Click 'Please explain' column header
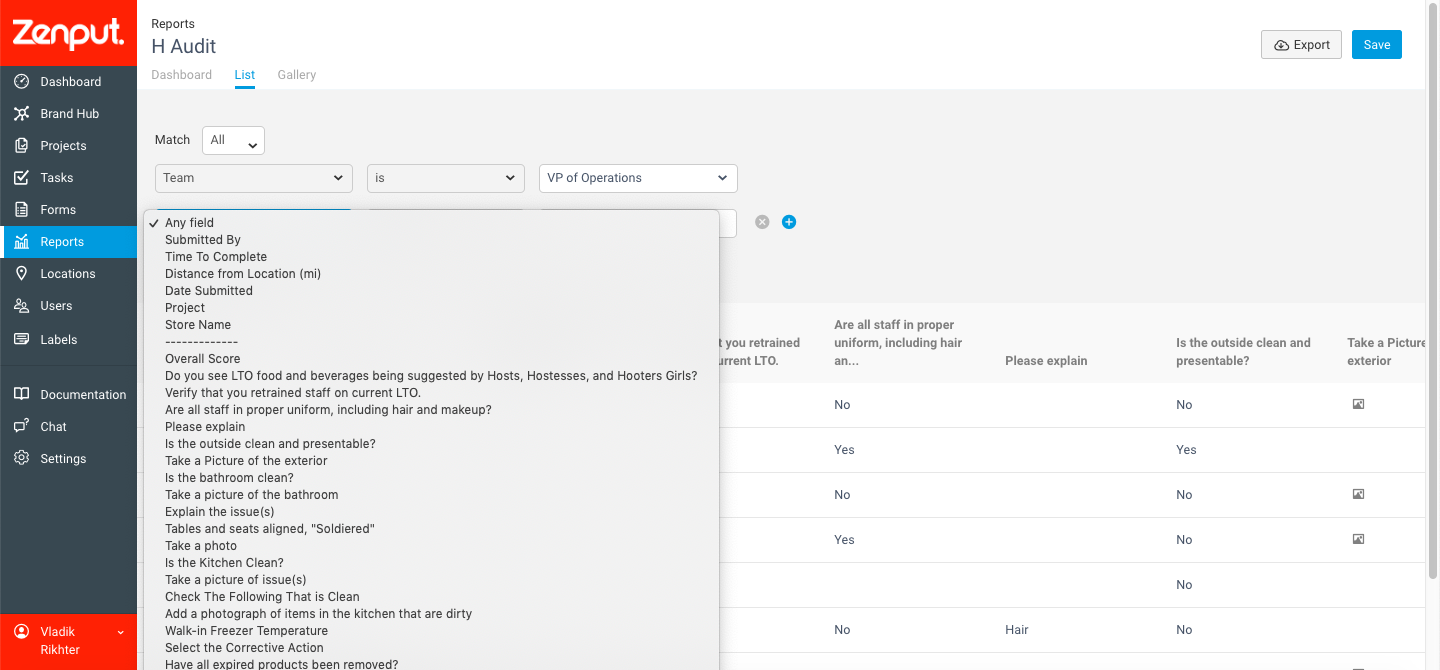 coord(1046,361)
